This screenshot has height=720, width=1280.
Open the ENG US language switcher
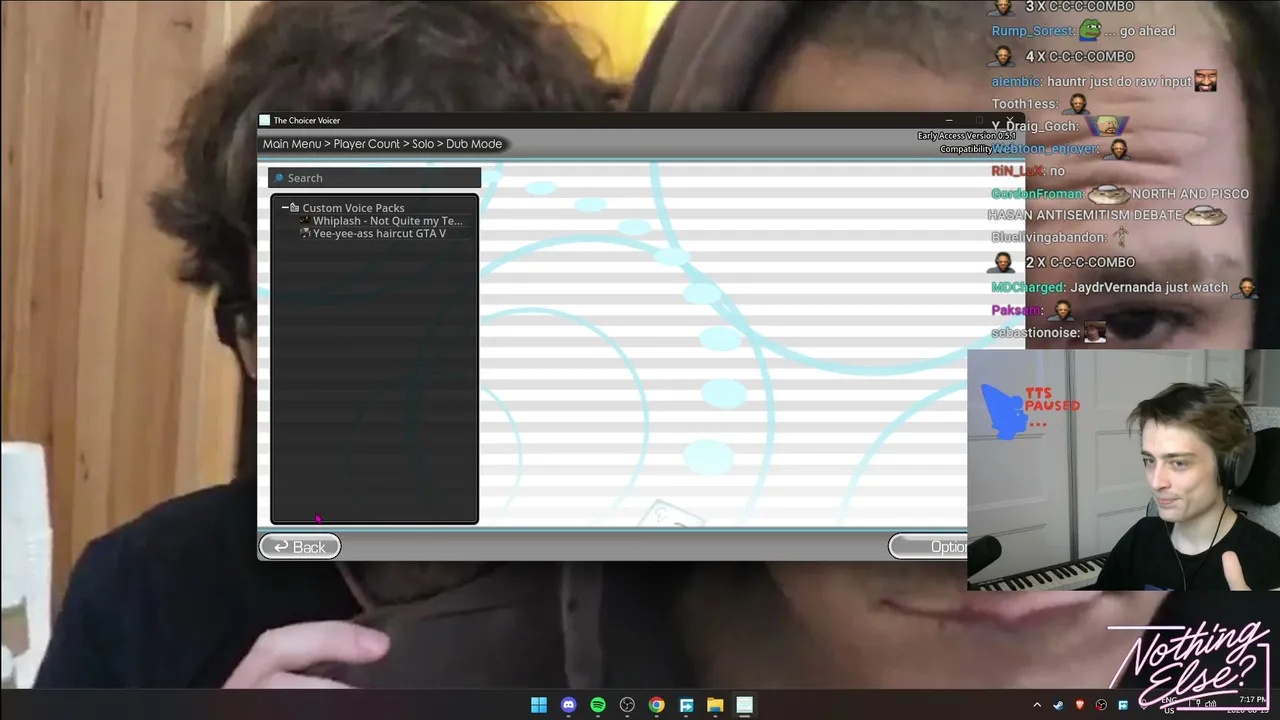pos(1169,705)
